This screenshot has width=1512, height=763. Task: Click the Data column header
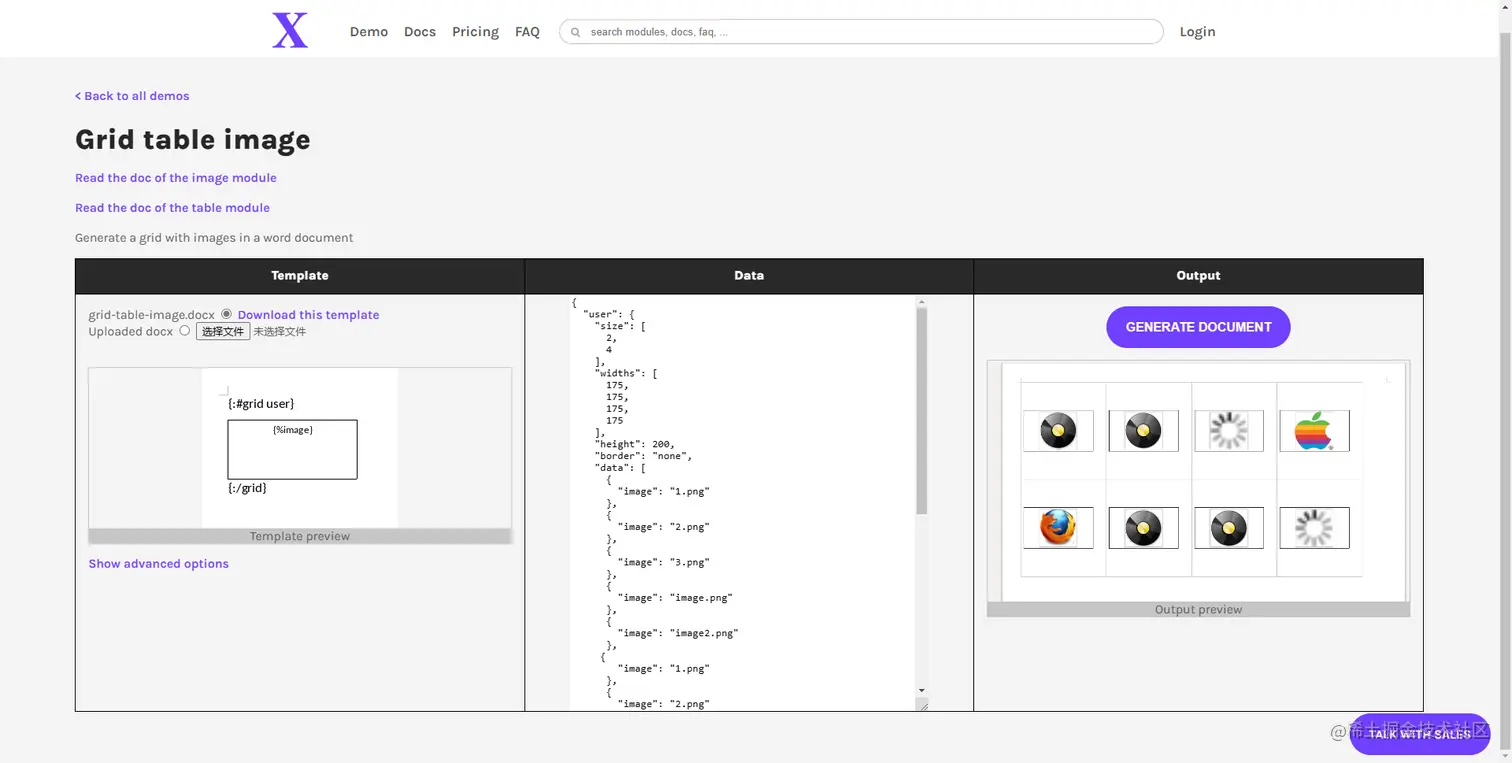pos(749,276)
